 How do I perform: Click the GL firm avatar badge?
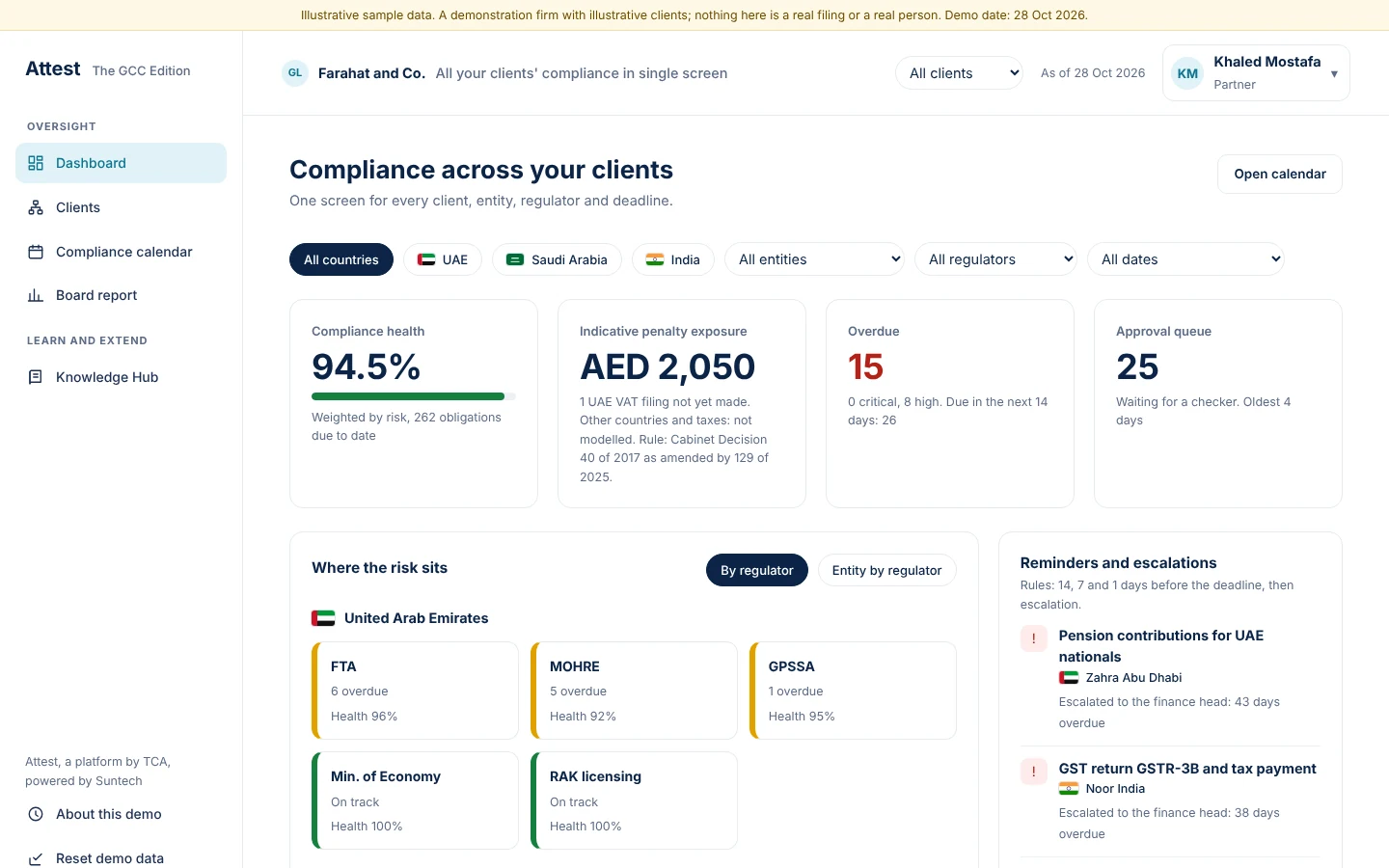tap(295, 73)
